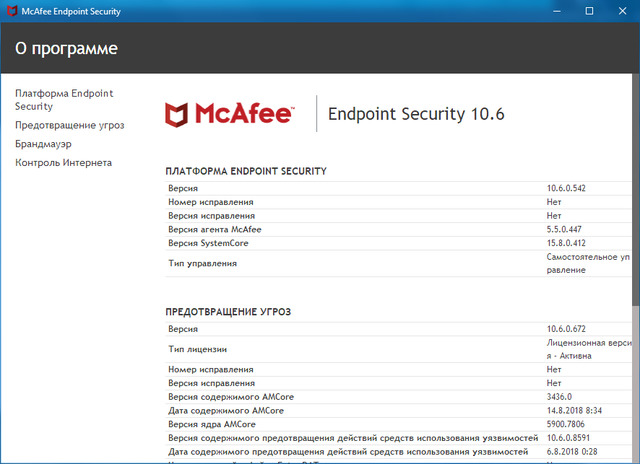Click the McAfee shield icon in title bar
Screen dimensions: 640x464
(12, 11)
